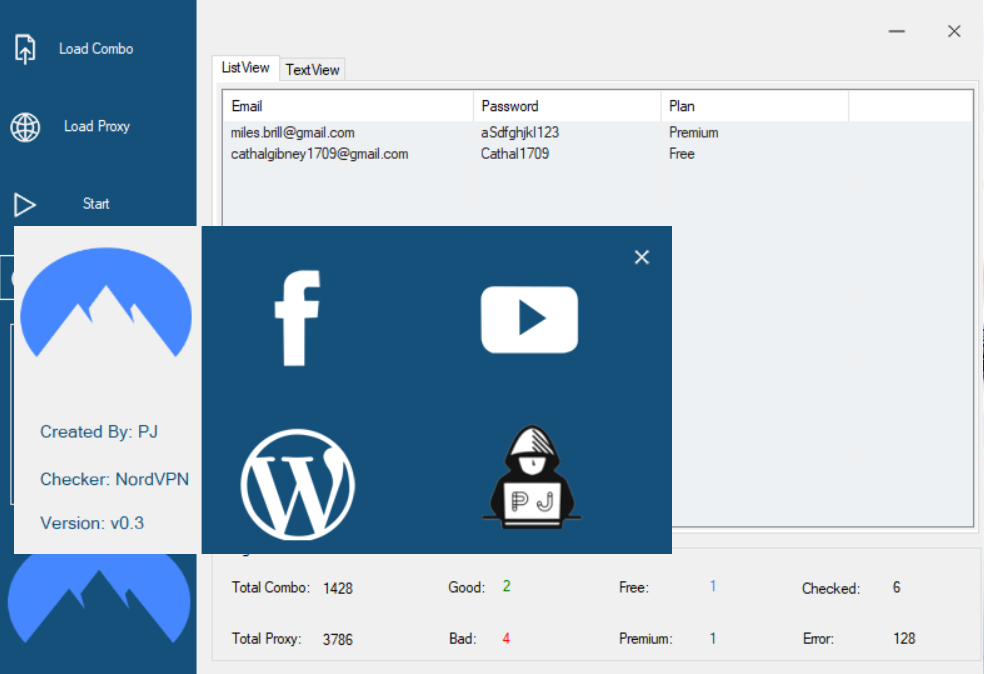This screenshot has width=984, height=674.
Task: Click the Start label
Action: click(x=96, y=204)
